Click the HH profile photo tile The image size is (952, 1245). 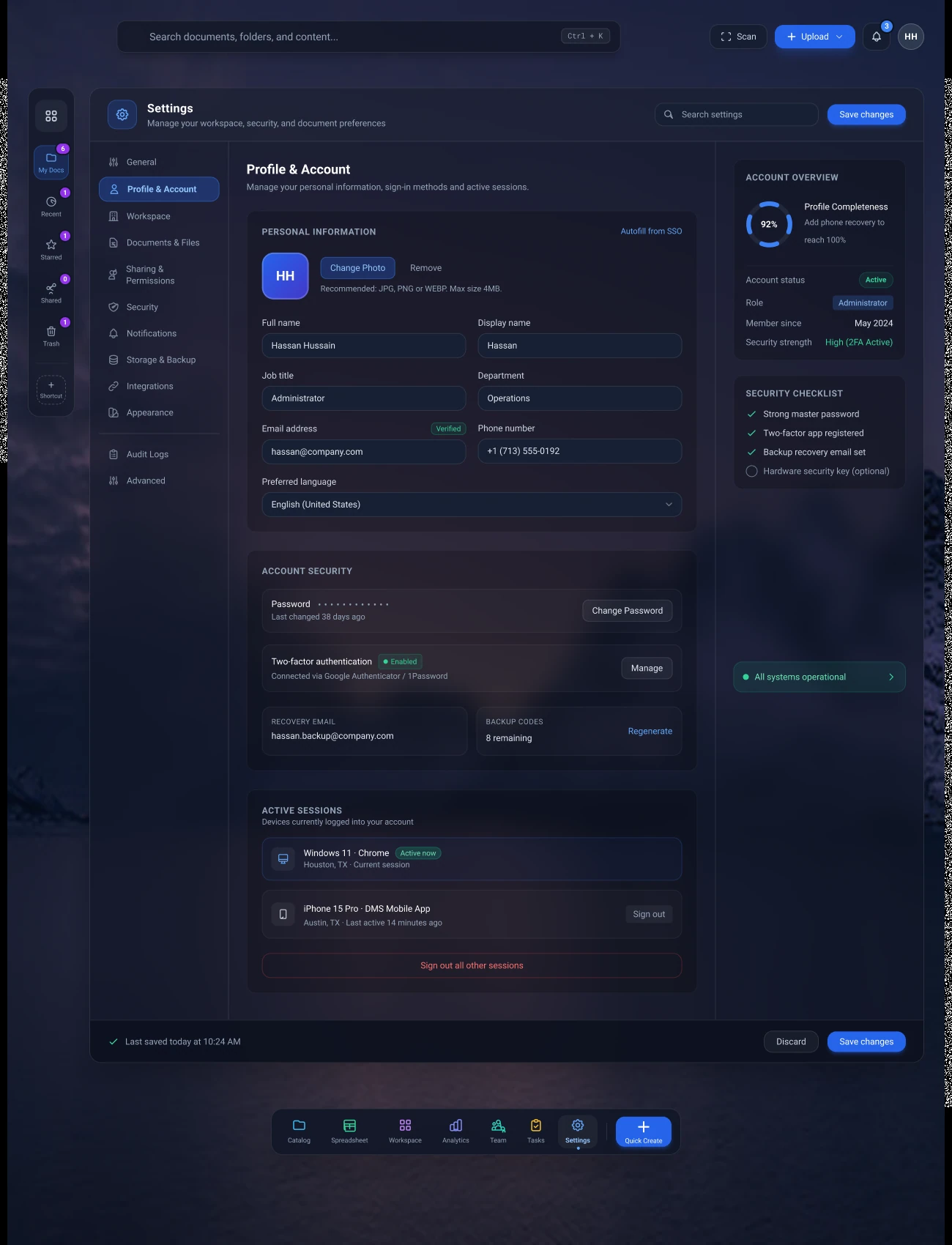[286, 276]
